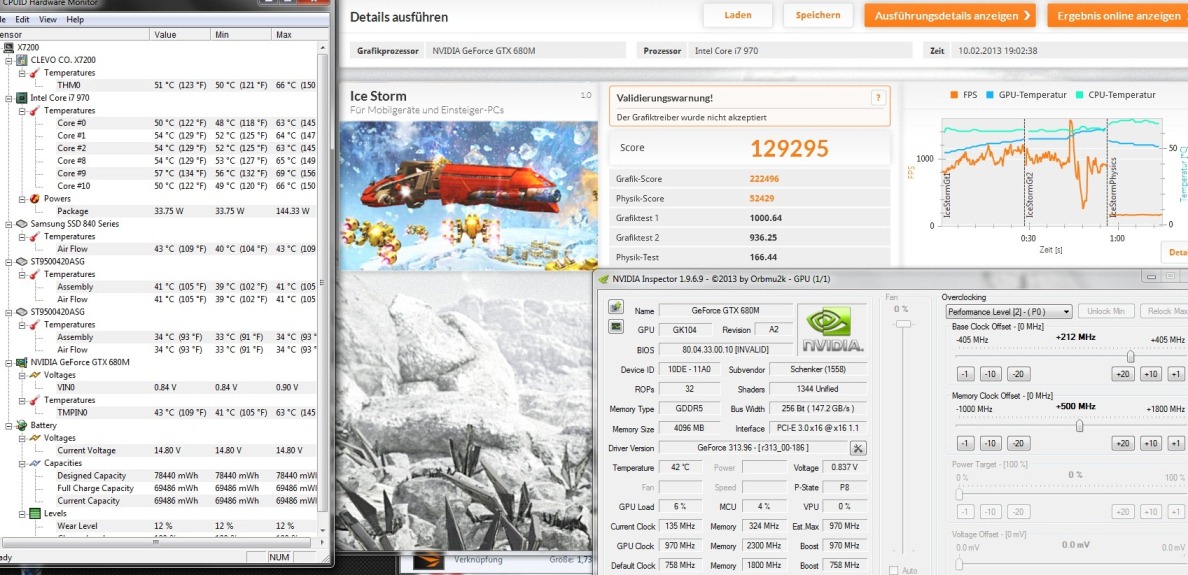The height and width of the screenshot is (575, 1188).
Task: Click Ergebnis online anzeigen button
Action: point(1118,15)
